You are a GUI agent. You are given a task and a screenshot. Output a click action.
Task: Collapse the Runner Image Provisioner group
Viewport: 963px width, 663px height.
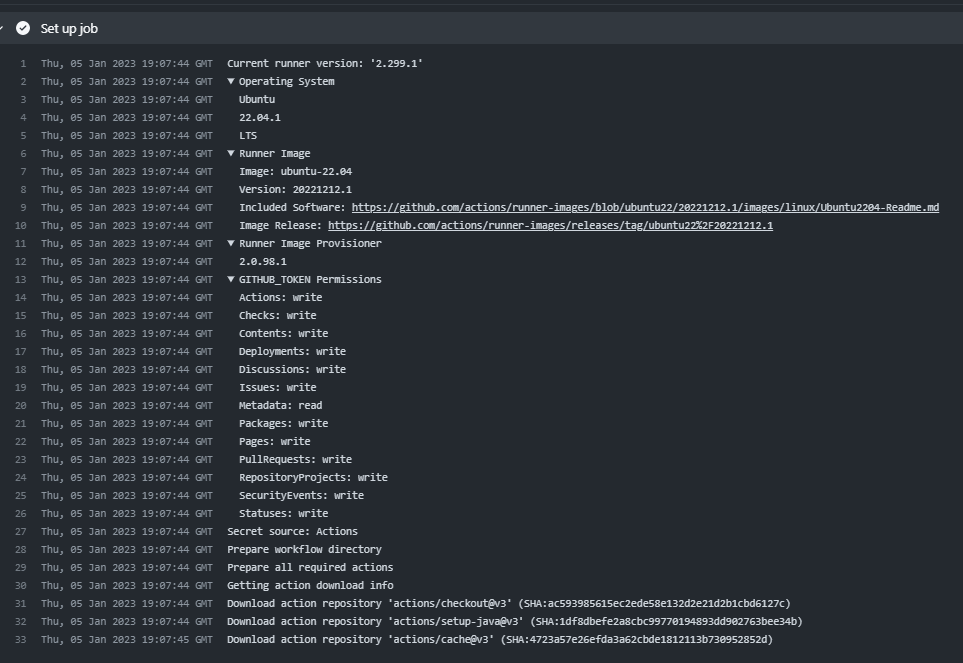point(231,243)
